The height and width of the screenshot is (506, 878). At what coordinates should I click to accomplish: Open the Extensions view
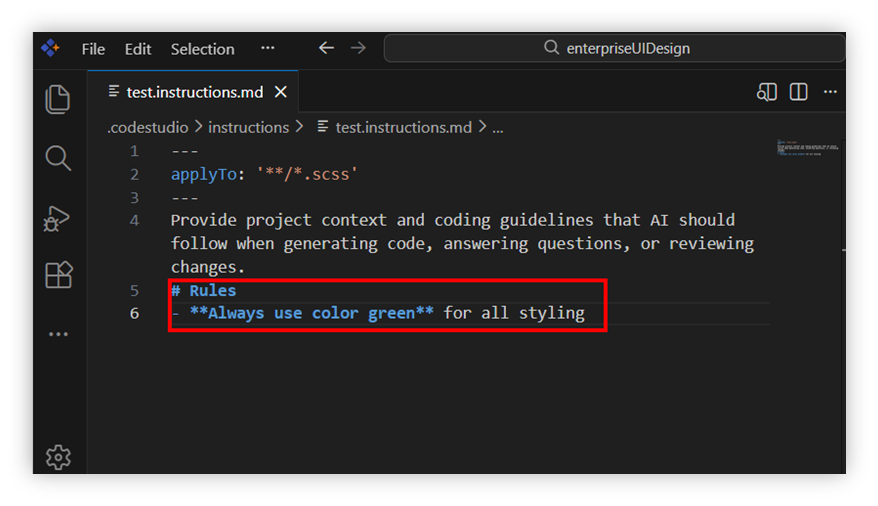click(58, 275)
